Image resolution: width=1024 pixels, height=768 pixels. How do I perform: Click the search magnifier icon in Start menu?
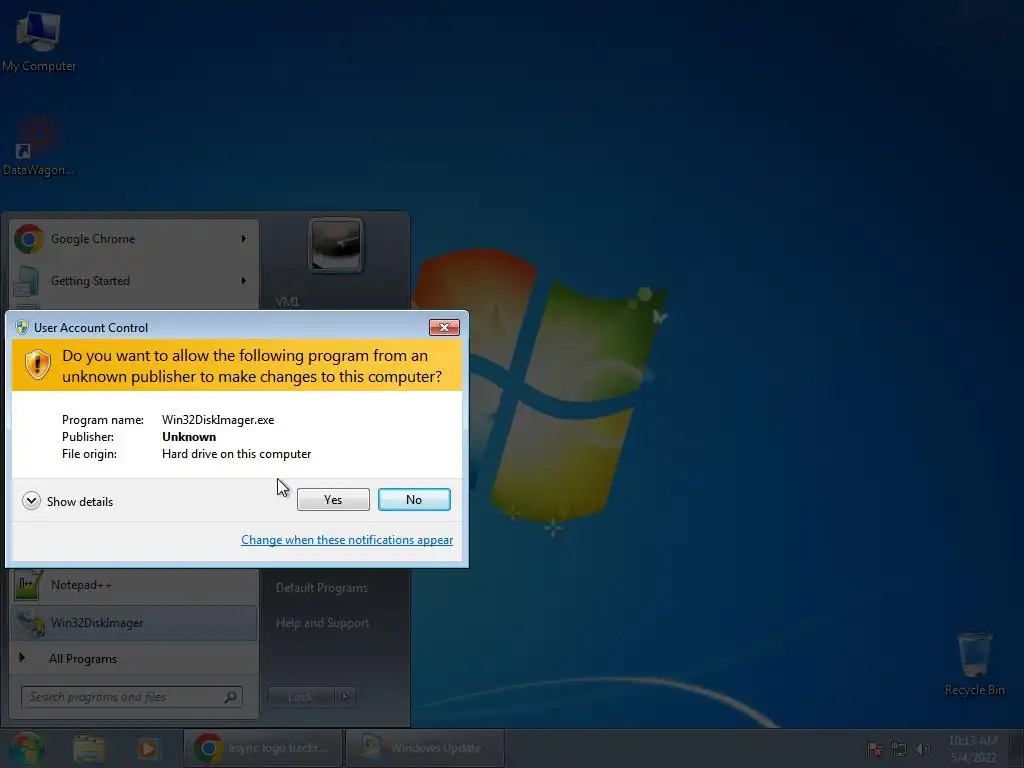(231, 697)
